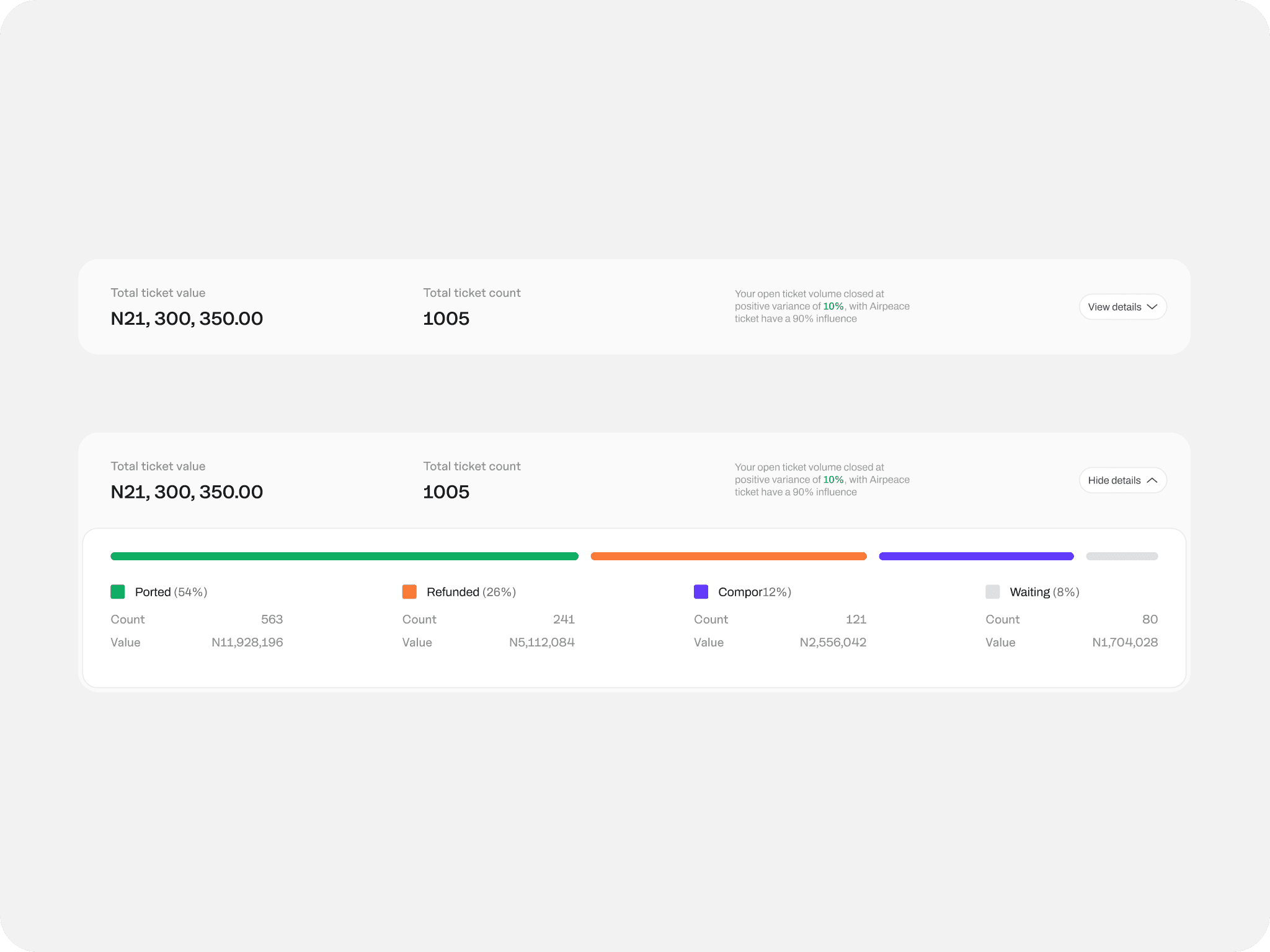The width and height of the screenshot is (1270, 952).
Task: Click the N5,112,084 Refunded value
Action: 541,642
